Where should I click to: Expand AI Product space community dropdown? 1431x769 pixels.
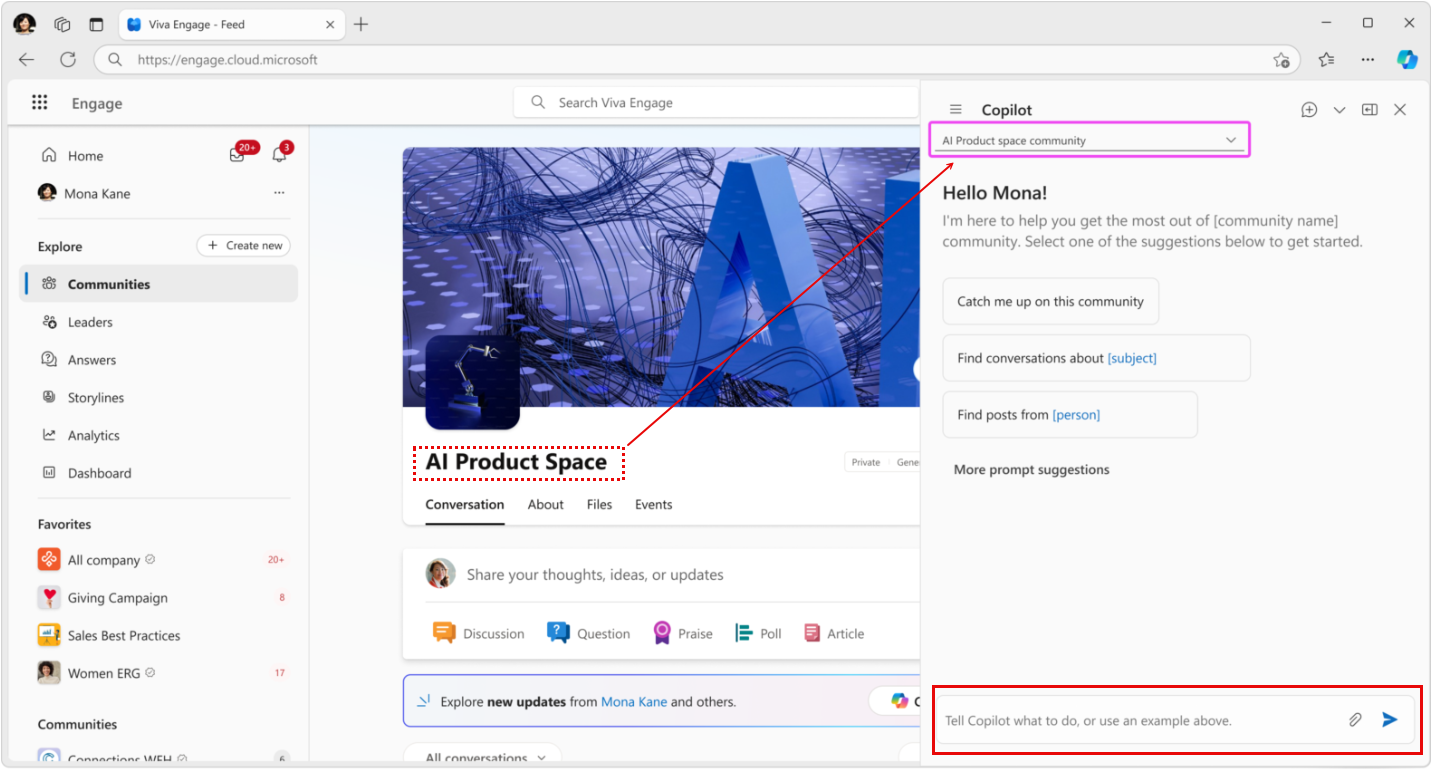(1230, 141)
